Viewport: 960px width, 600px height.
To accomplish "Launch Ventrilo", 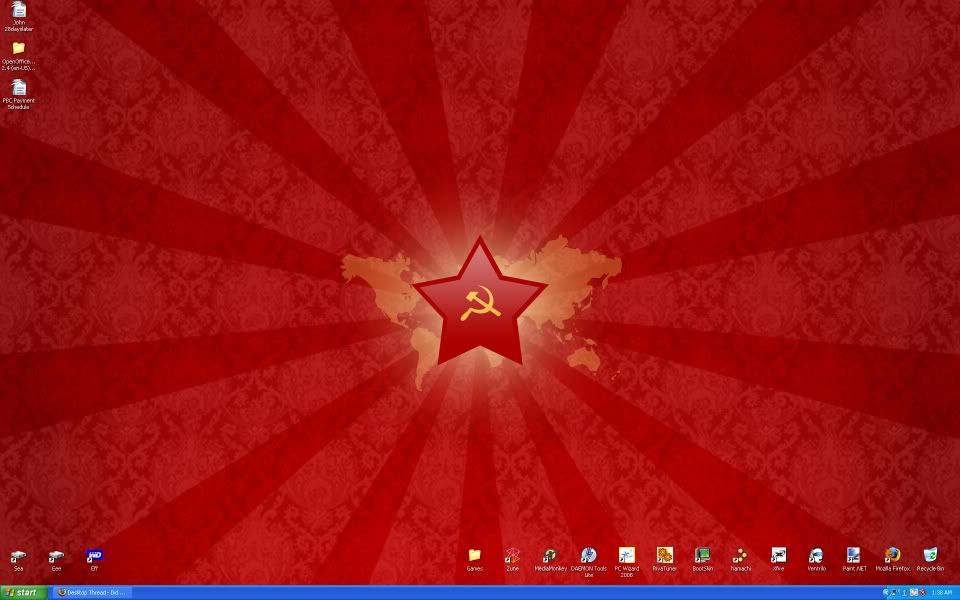I will [x=816, y=557].
